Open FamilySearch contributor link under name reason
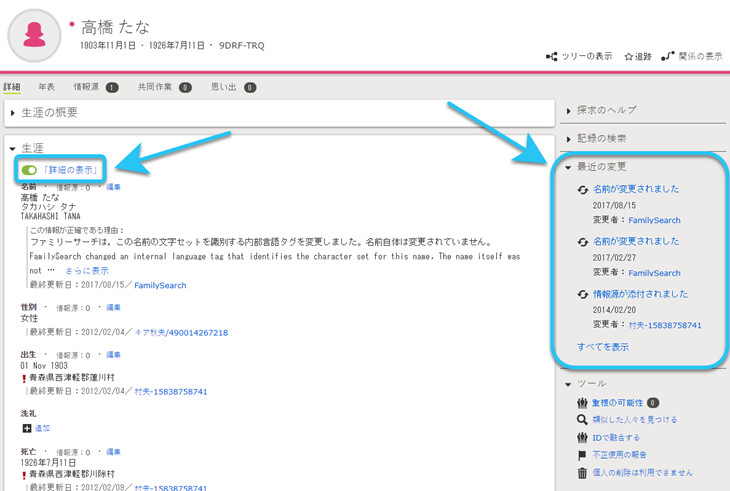The image size is (730, 491). [160, 285]
